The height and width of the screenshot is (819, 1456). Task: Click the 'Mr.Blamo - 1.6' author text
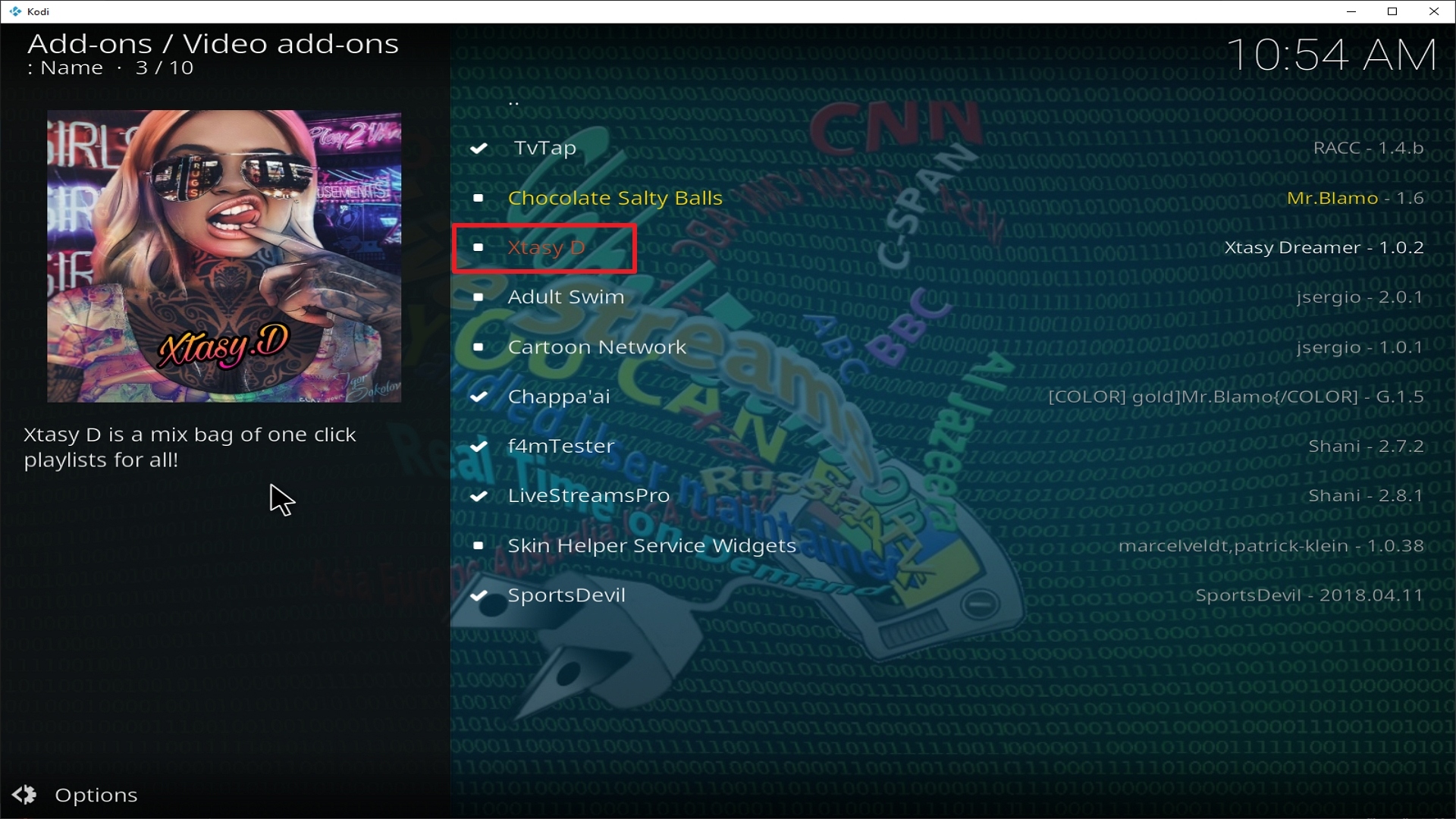1355,198
